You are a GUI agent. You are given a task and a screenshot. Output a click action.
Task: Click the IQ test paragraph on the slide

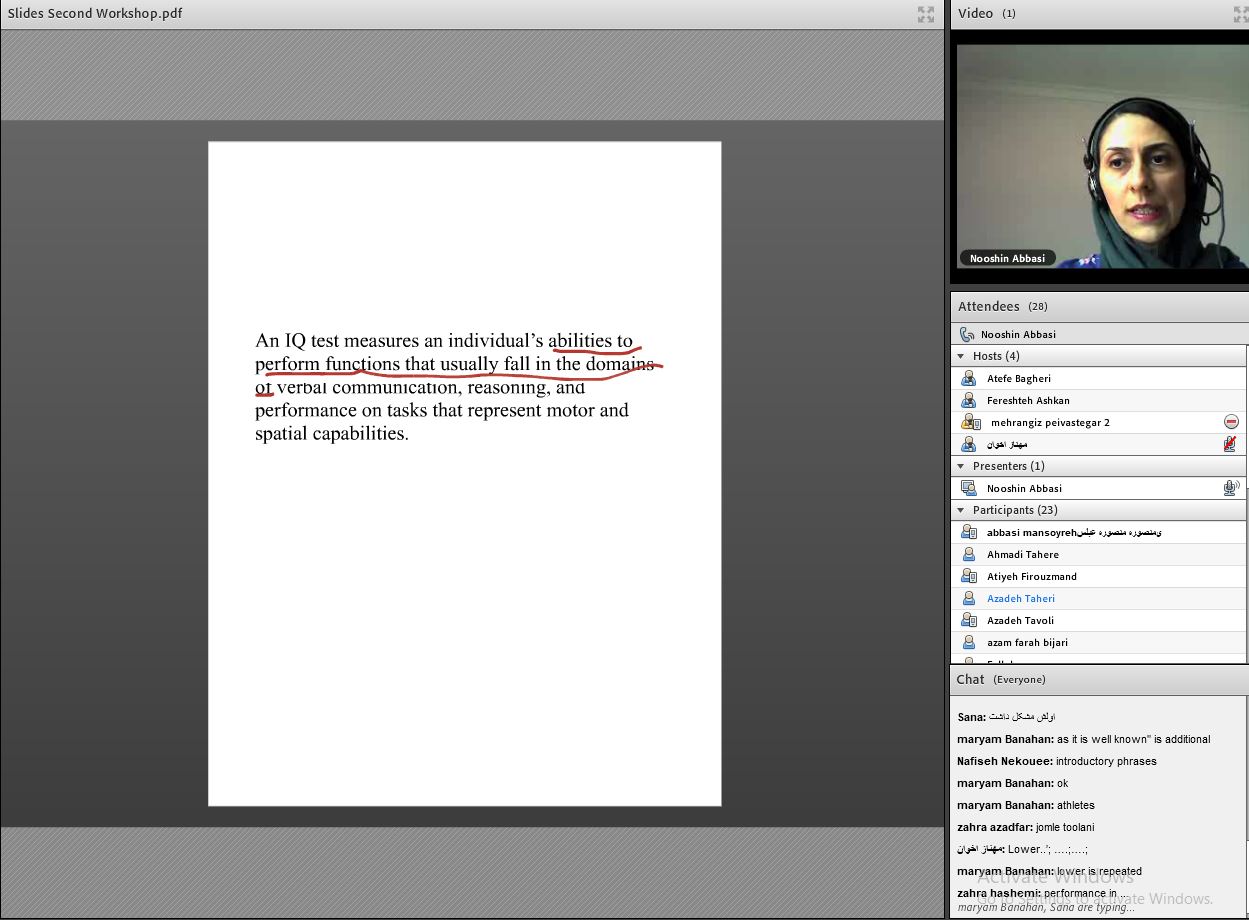[455, 387]
